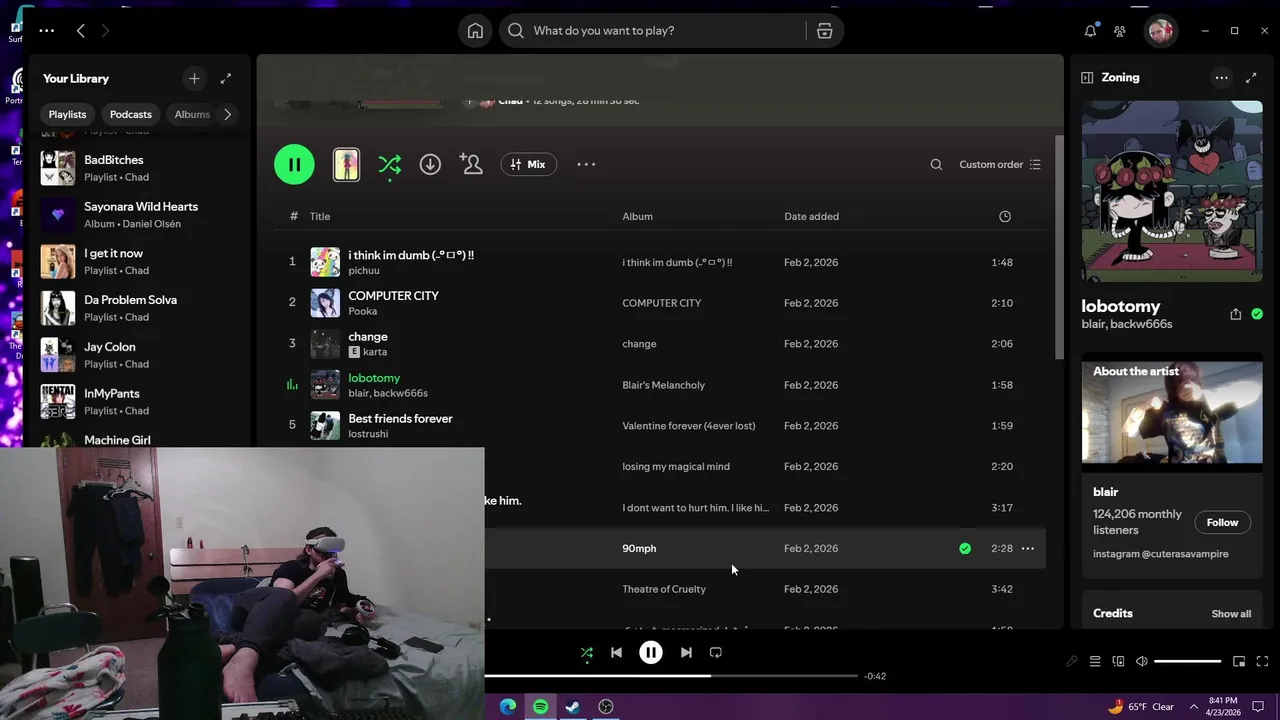Open the Custom order sort dropdown
Image resolution: width=1280 pixels, height=720 pixels.
[x=1000, y=165]
